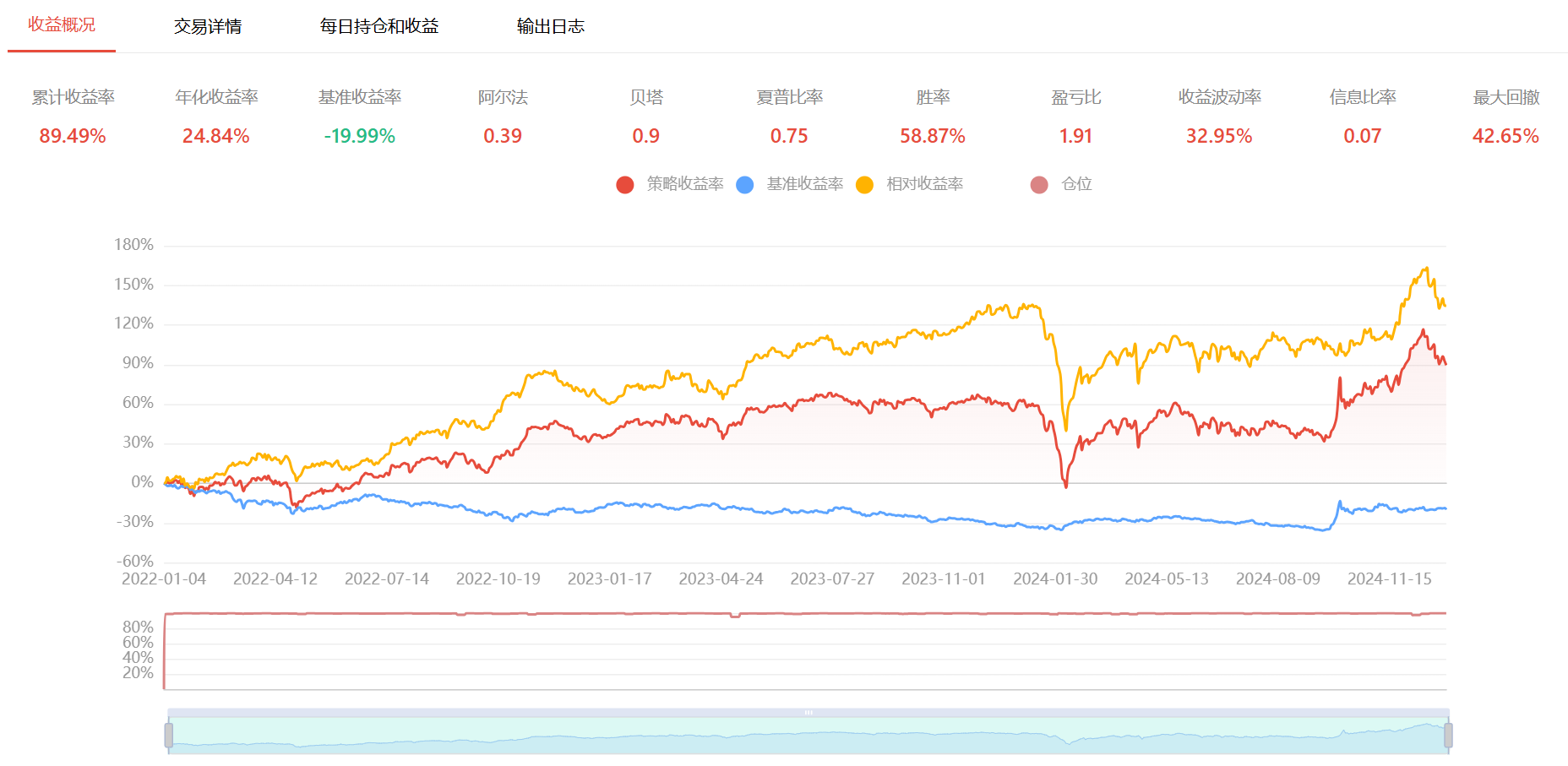1568x766 pixels.
Task: Click the 仓位 legend text label
Action: [x=1076, y=184]
